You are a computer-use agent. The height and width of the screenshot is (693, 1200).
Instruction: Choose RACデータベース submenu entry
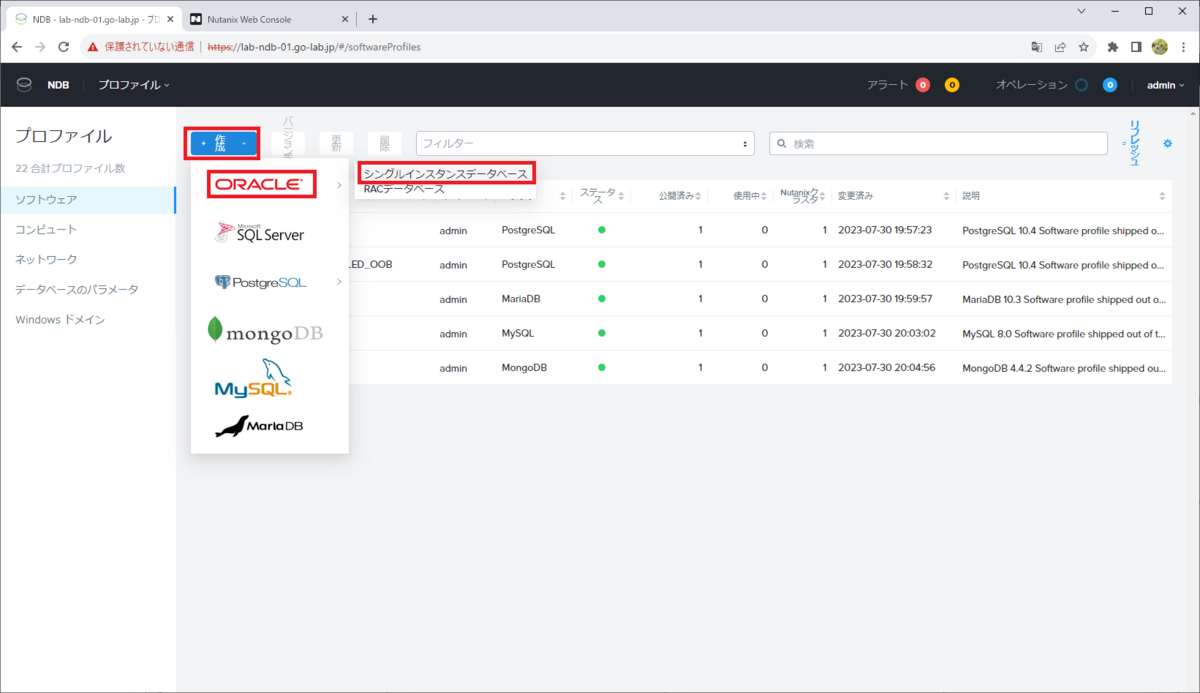405,188
